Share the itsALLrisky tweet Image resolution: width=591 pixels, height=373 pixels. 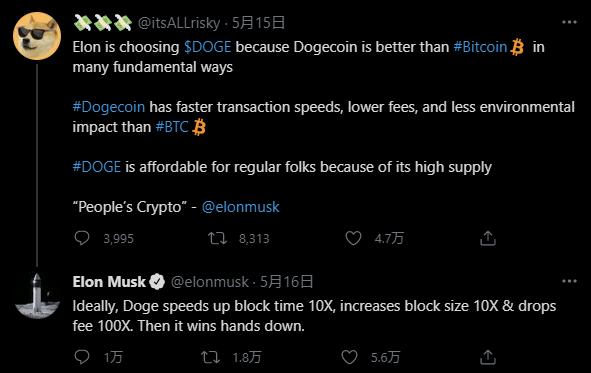click(488, 238)
